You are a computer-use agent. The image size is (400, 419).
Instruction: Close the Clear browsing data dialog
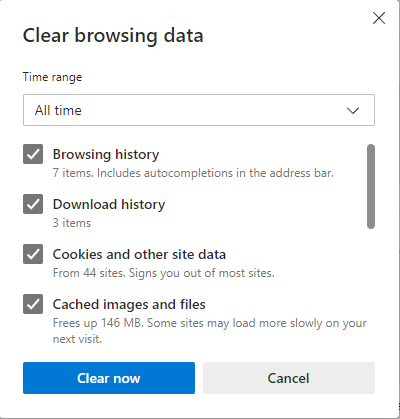[x=379, y=18]
